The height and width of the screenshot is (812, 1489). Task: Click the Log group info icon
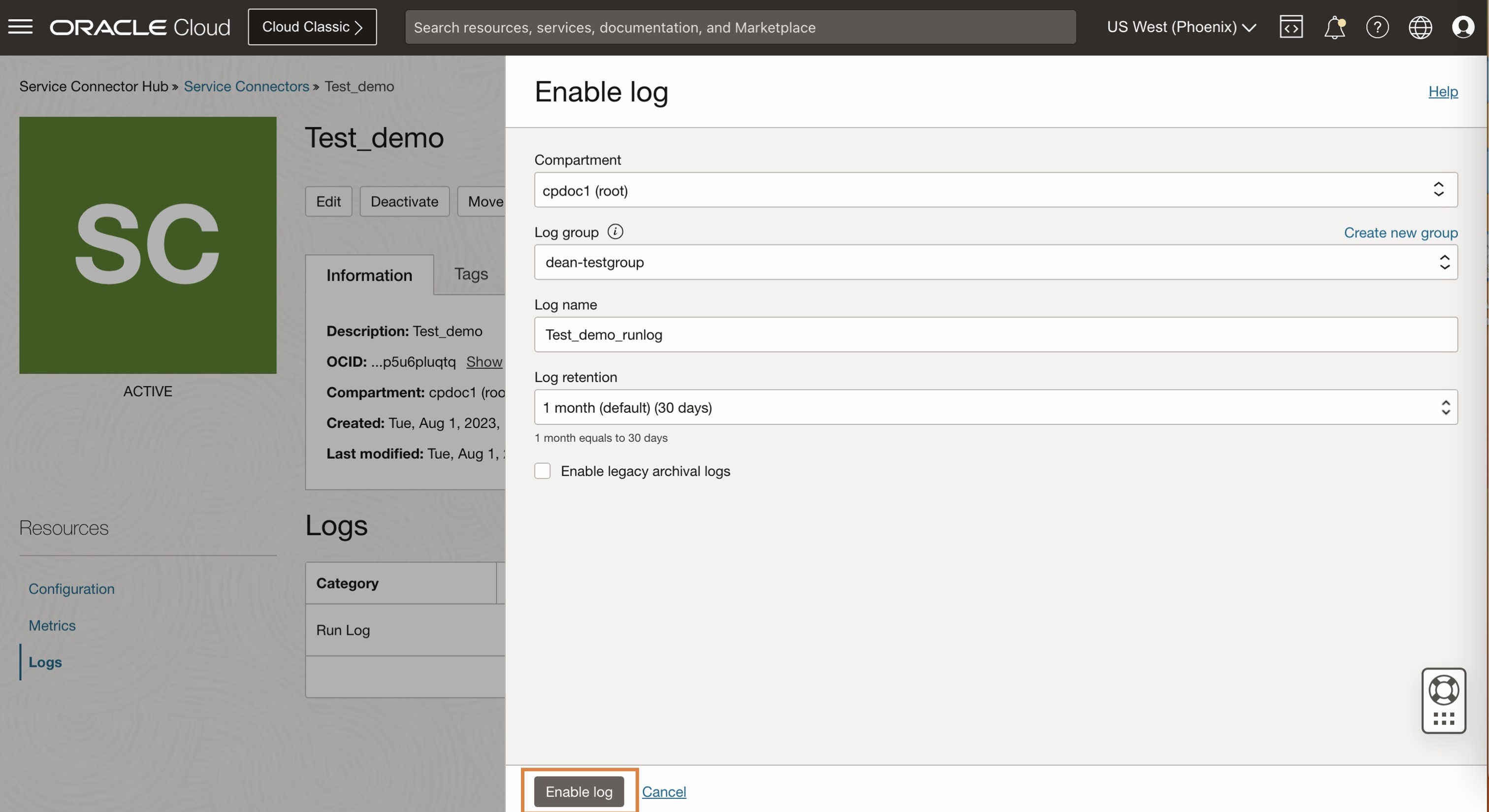pyautogui.click(x=615, y=231)
